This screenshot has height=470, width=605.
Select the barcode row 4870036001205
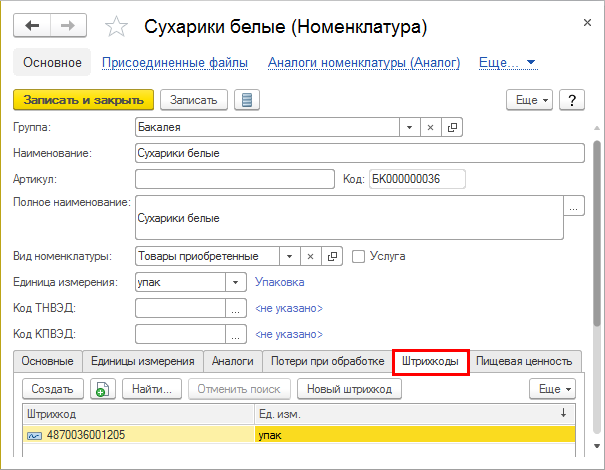[x=140, y=436]
